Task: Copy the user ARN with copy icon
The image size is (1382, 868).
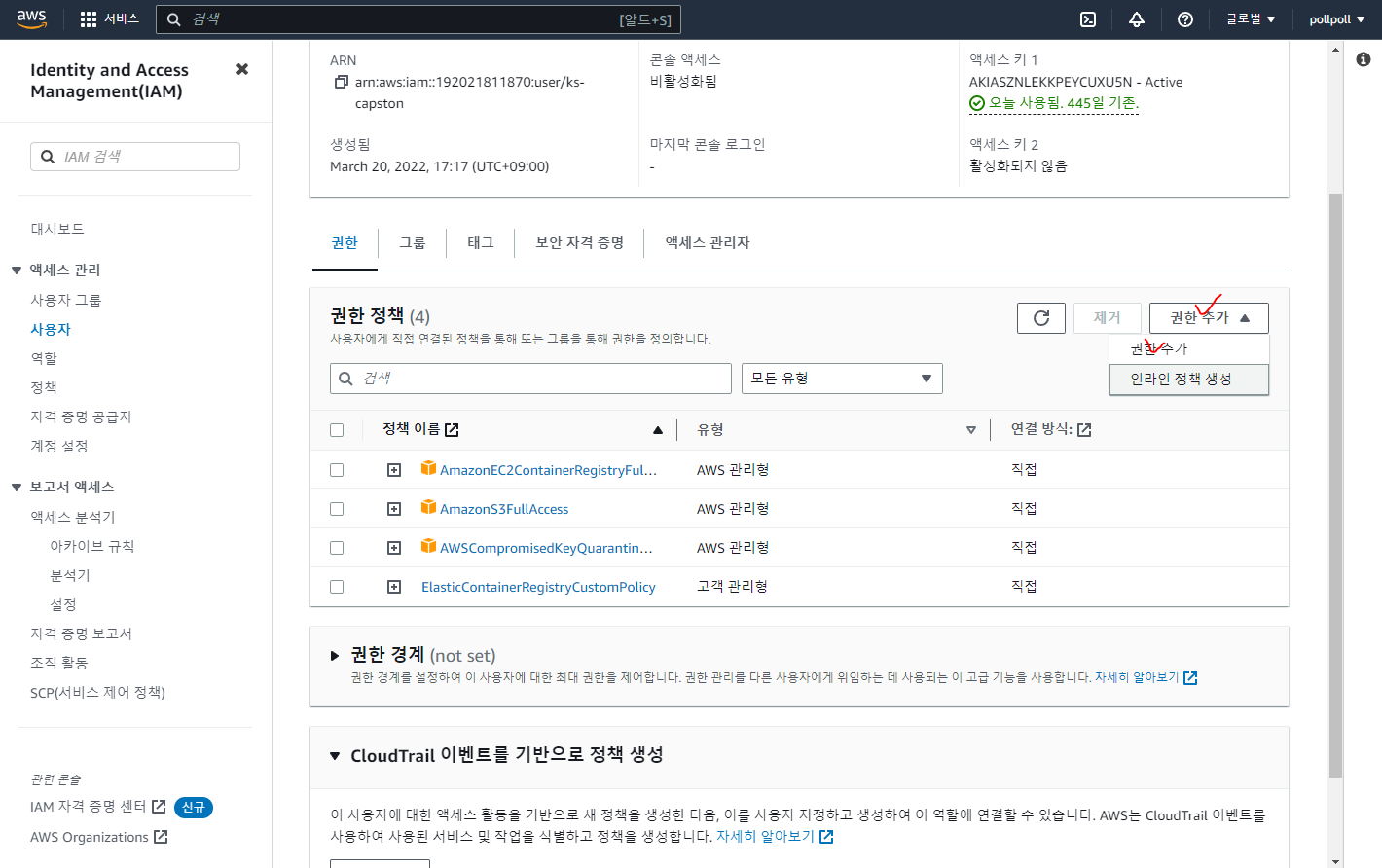Action: [341, 82]
